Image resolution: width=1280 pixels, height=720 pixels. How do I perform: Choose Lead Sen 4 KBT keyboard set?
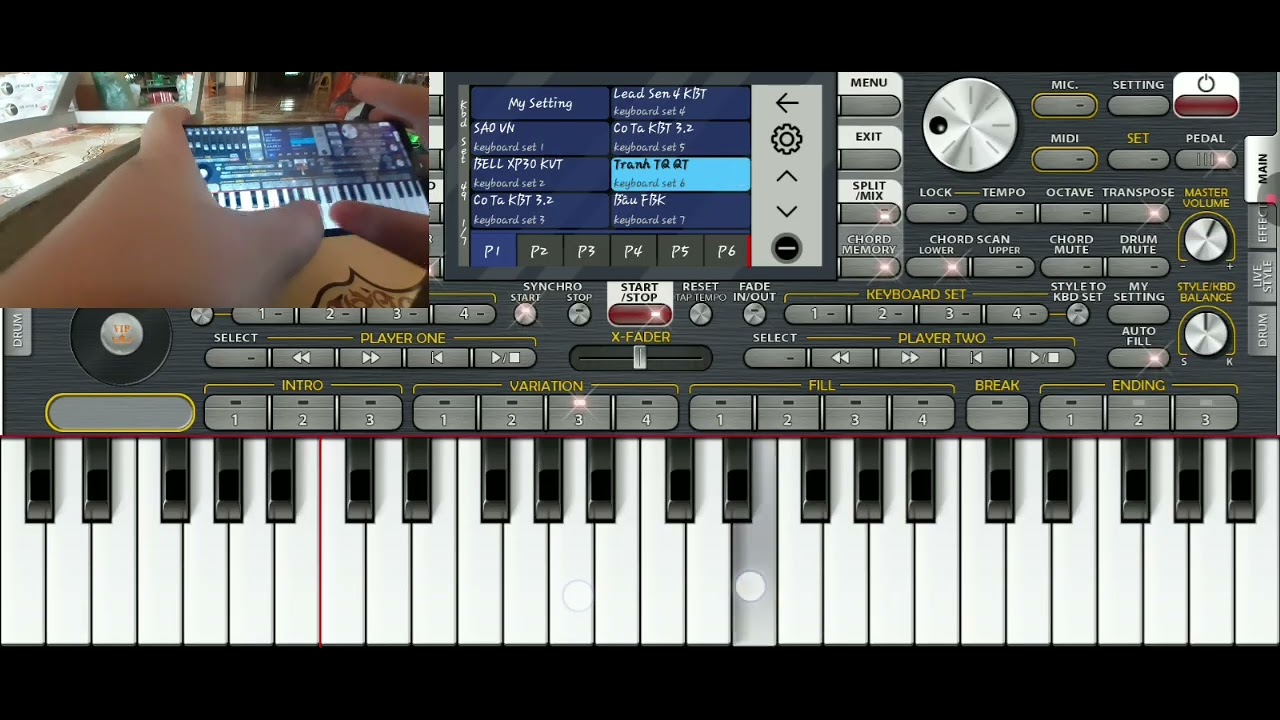pos(680,102)
